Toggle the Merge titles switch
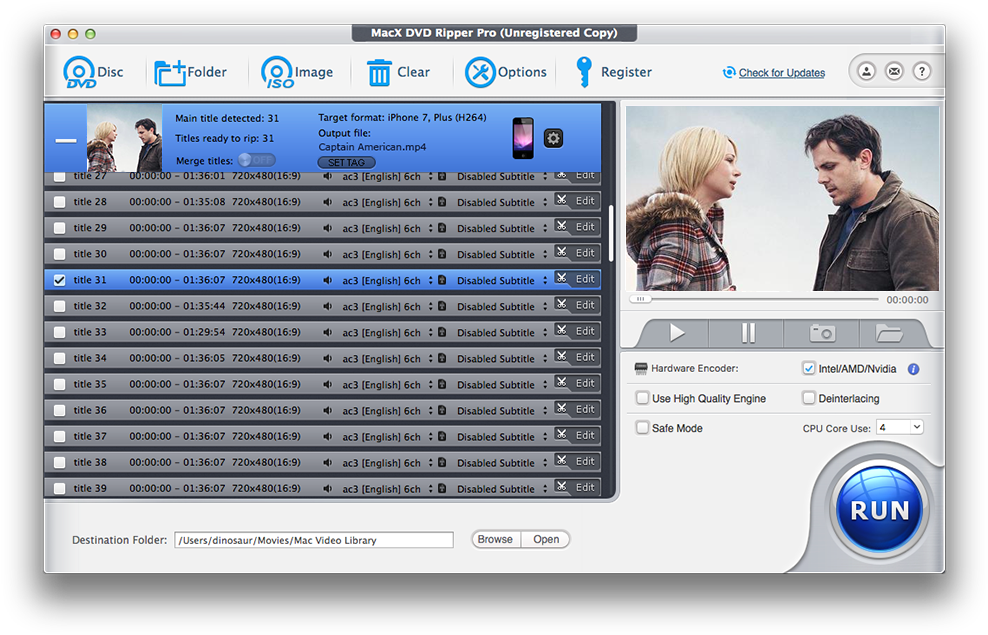988x635 pixels. point(257,159)
